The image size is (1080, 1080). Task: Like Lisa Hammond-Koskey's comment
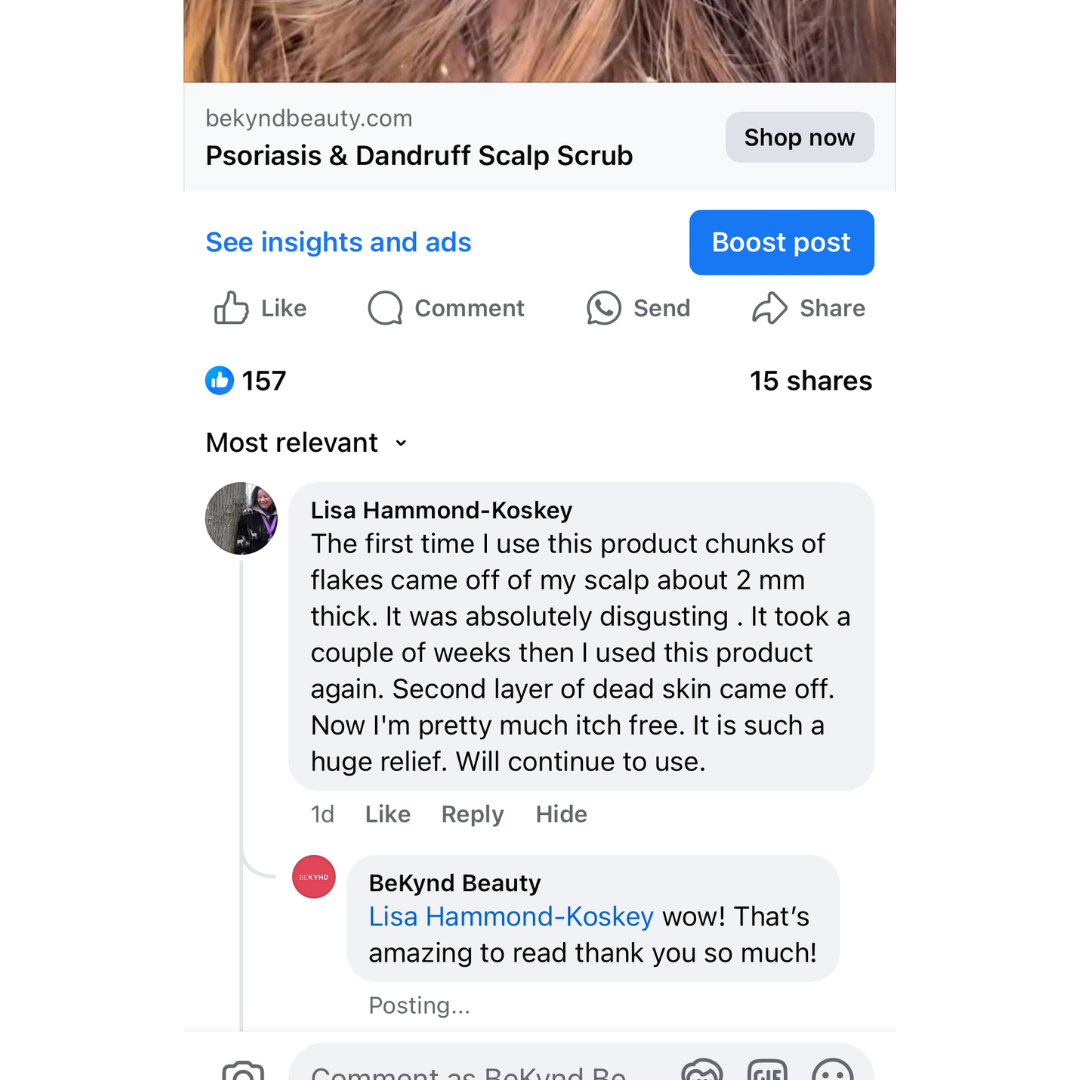coord(388,814)
